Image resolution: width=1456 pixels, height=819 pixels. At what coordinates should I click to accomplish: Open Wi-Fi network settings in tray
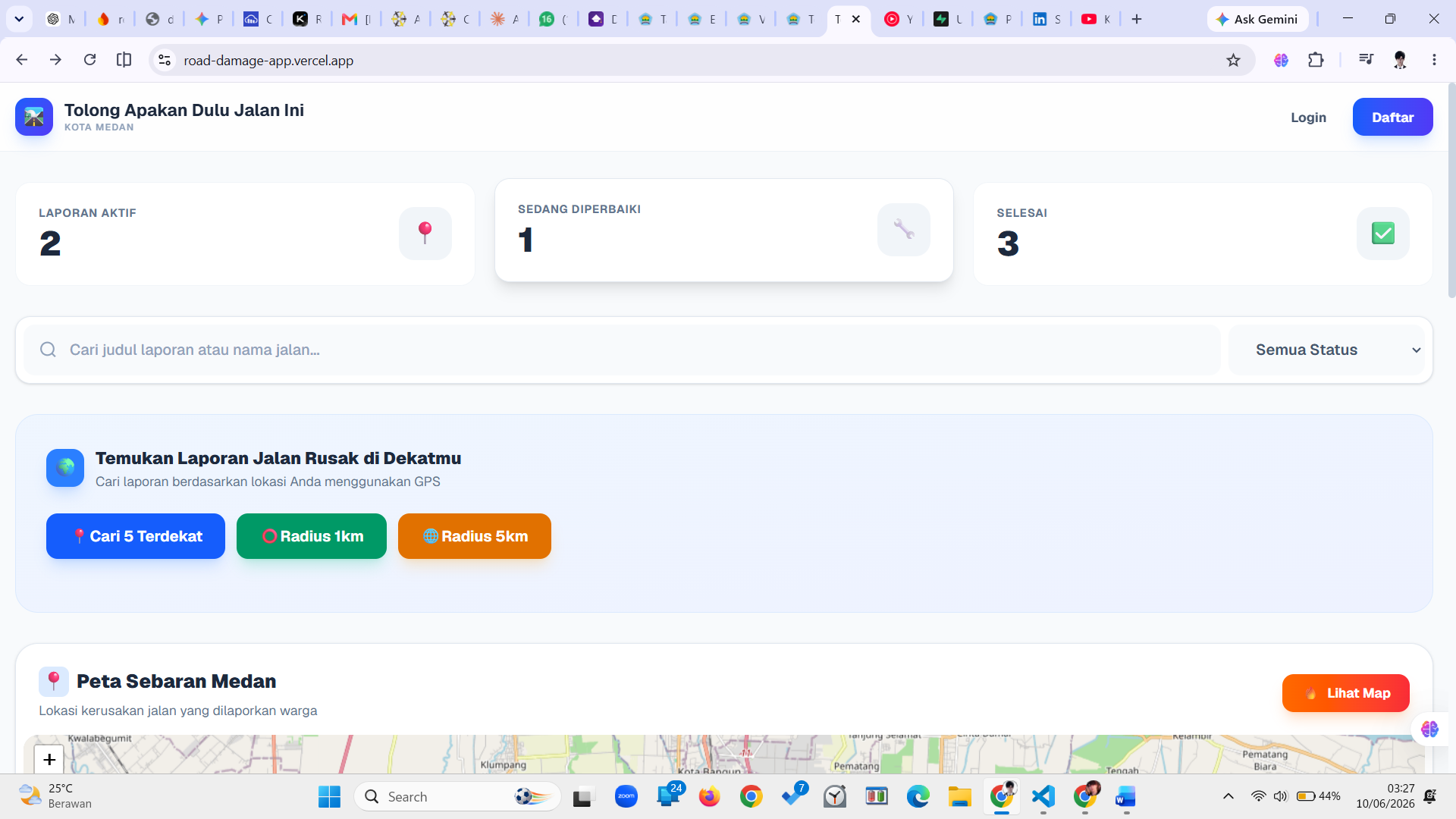(x=1259, y=796)
